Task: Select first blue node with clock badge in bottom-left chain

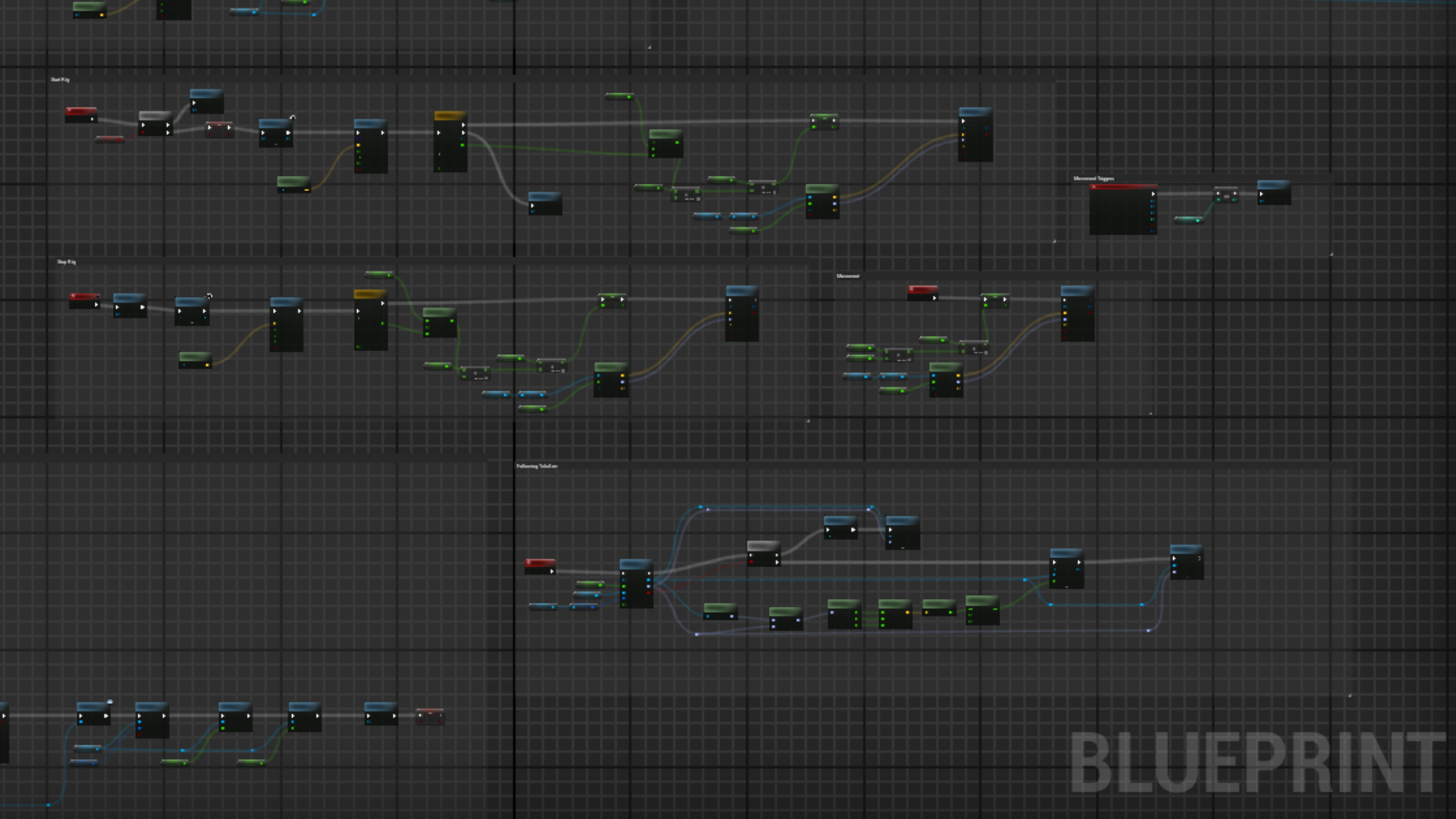Action: coord(94,714)
